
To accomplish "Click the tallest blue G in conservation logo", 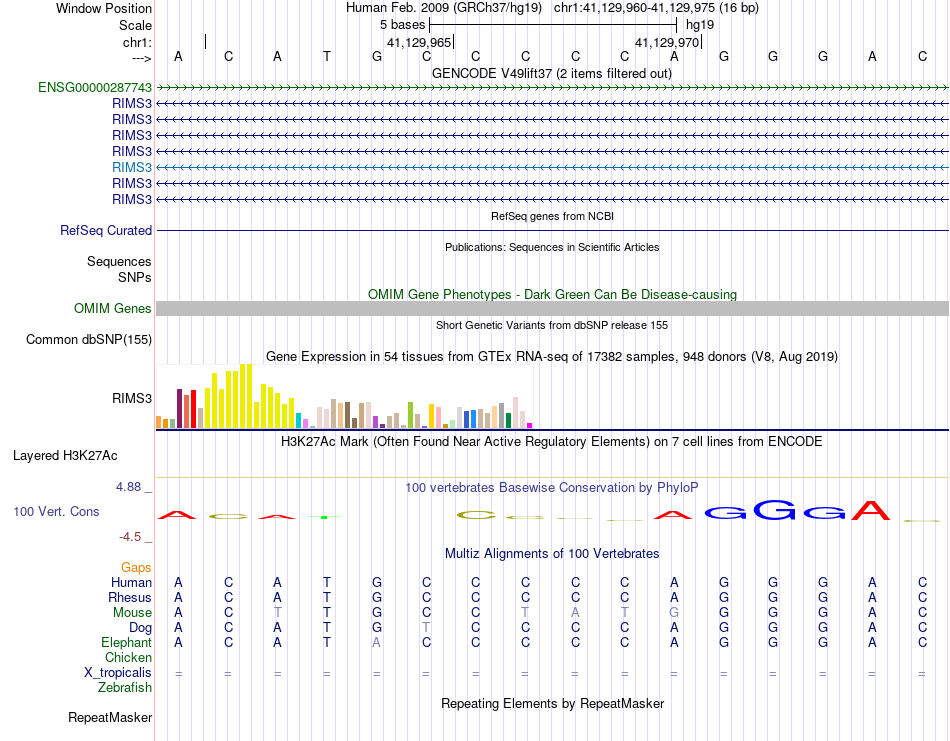I will pyautogui.click(x=774, y=510).
